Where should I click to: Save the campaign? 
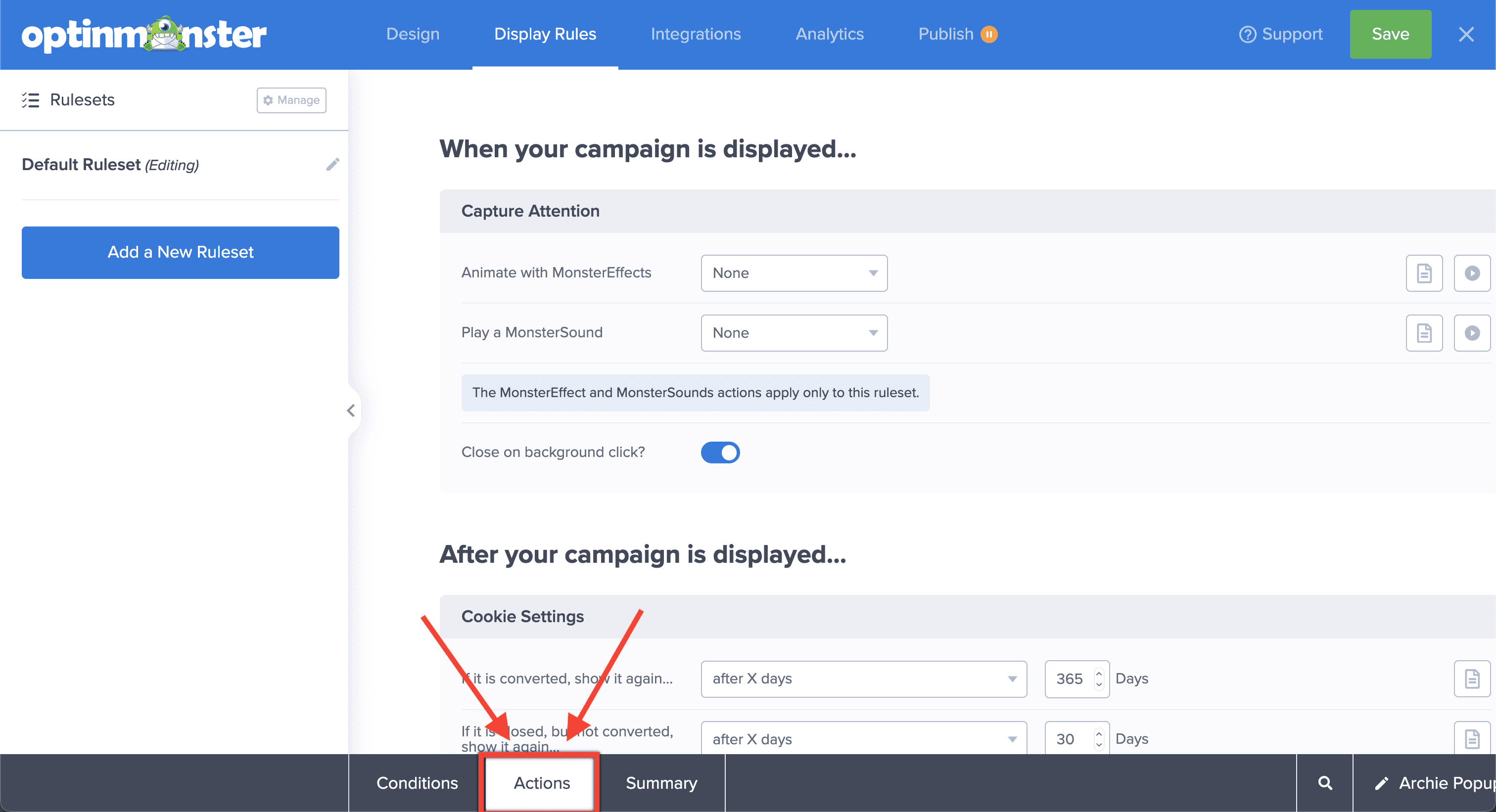point(1390,34)
